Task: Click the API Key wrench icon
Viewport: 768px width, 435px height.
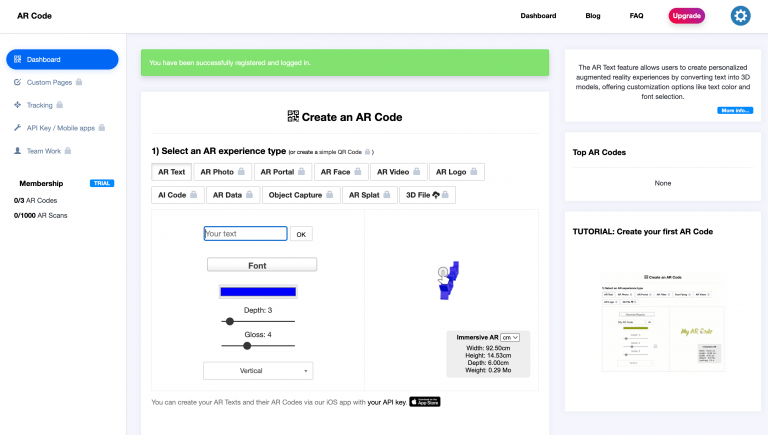Action: tap(17, 127)
